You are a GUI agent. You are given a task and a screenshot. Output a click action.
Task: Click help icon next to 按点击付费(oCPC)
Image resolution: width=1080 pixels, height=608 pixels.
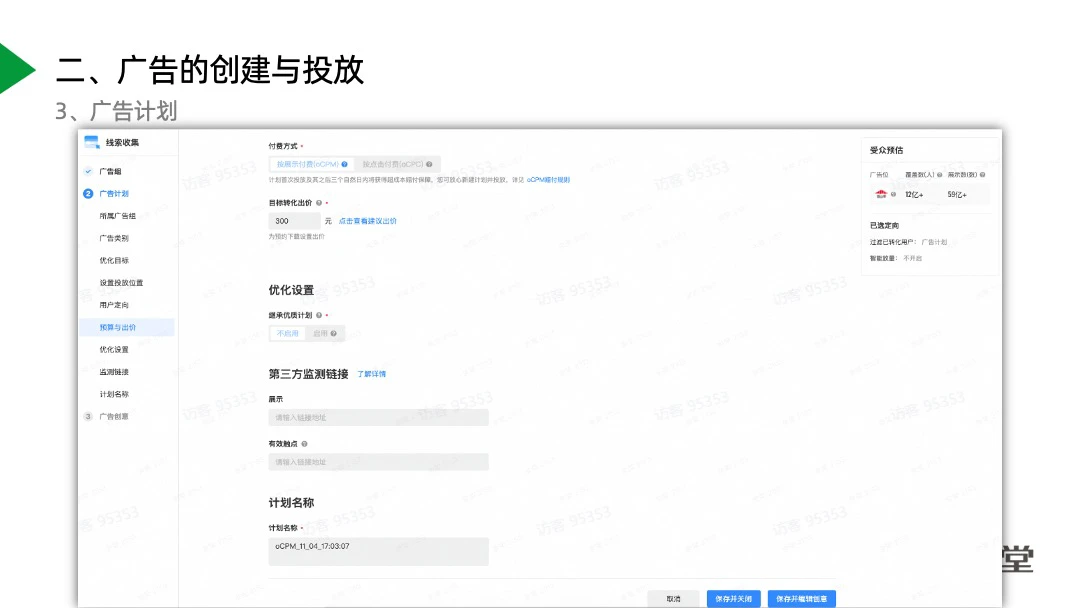click(428, 164)
